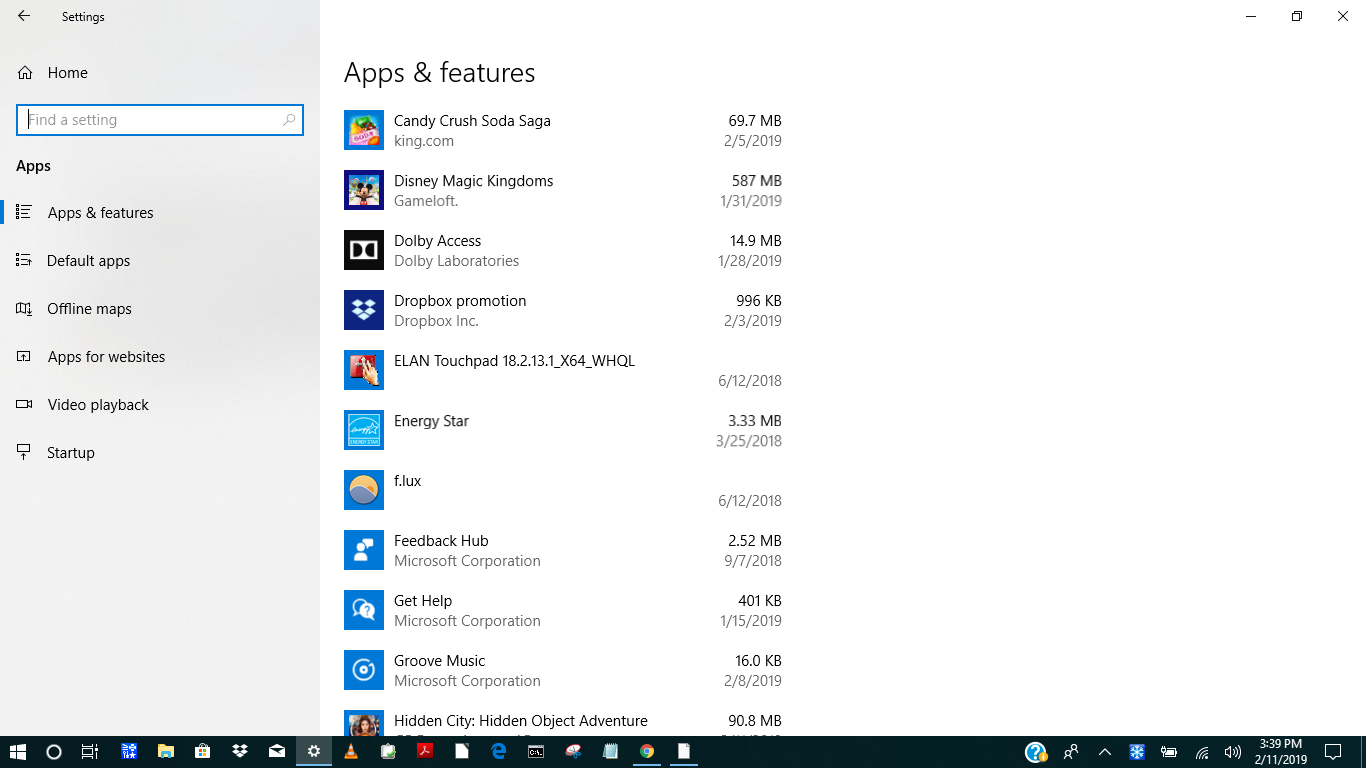Screen dimensions: 1366x768
Task: Select the Dropbox promotion app name
Action: pyautogui.click(x=460, y=301)
